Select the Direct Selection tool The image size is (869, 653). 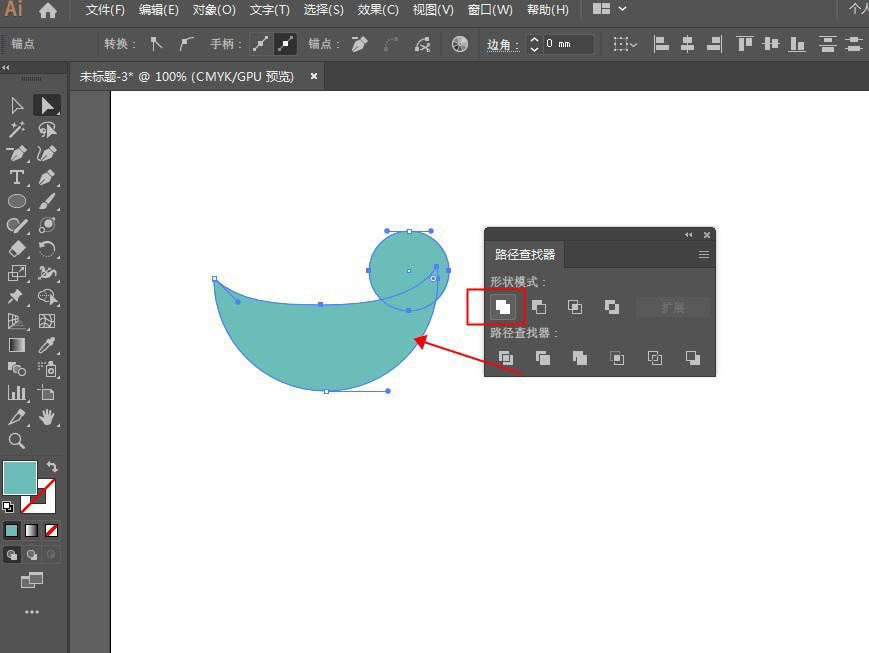47,105
